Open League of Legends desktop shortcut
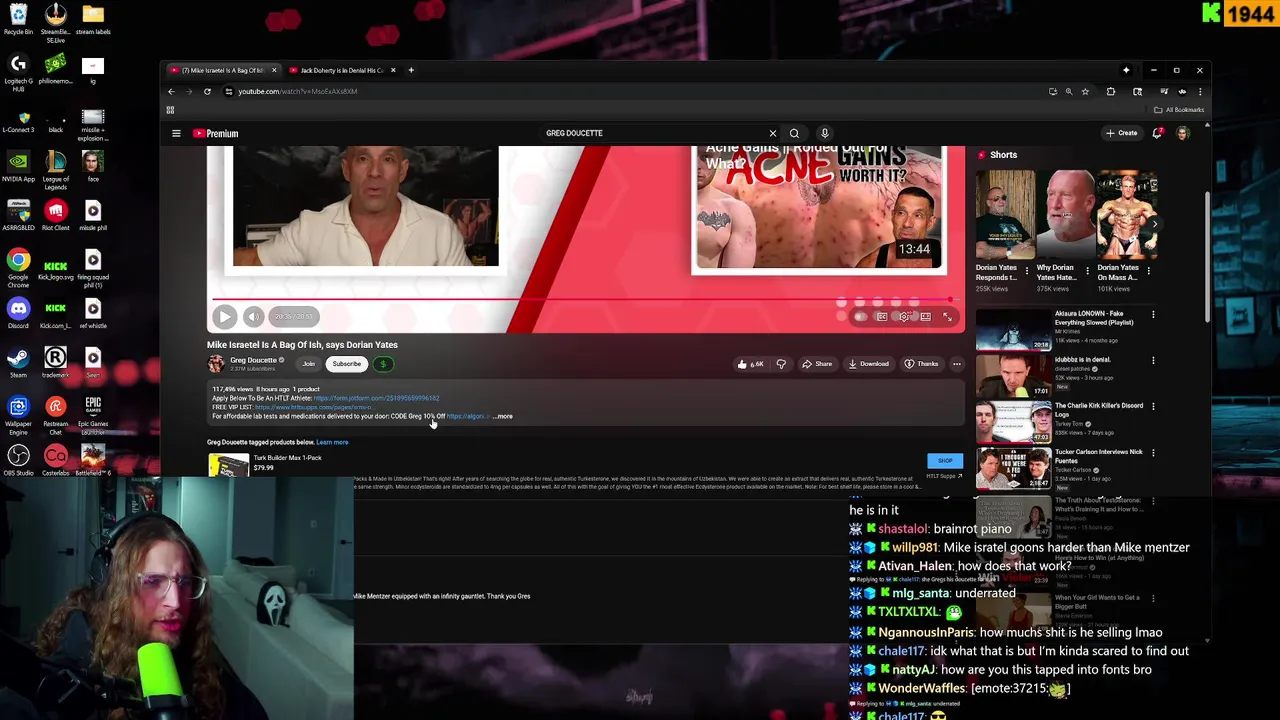This screenshot has width=1280, height=720. (55, 168)
